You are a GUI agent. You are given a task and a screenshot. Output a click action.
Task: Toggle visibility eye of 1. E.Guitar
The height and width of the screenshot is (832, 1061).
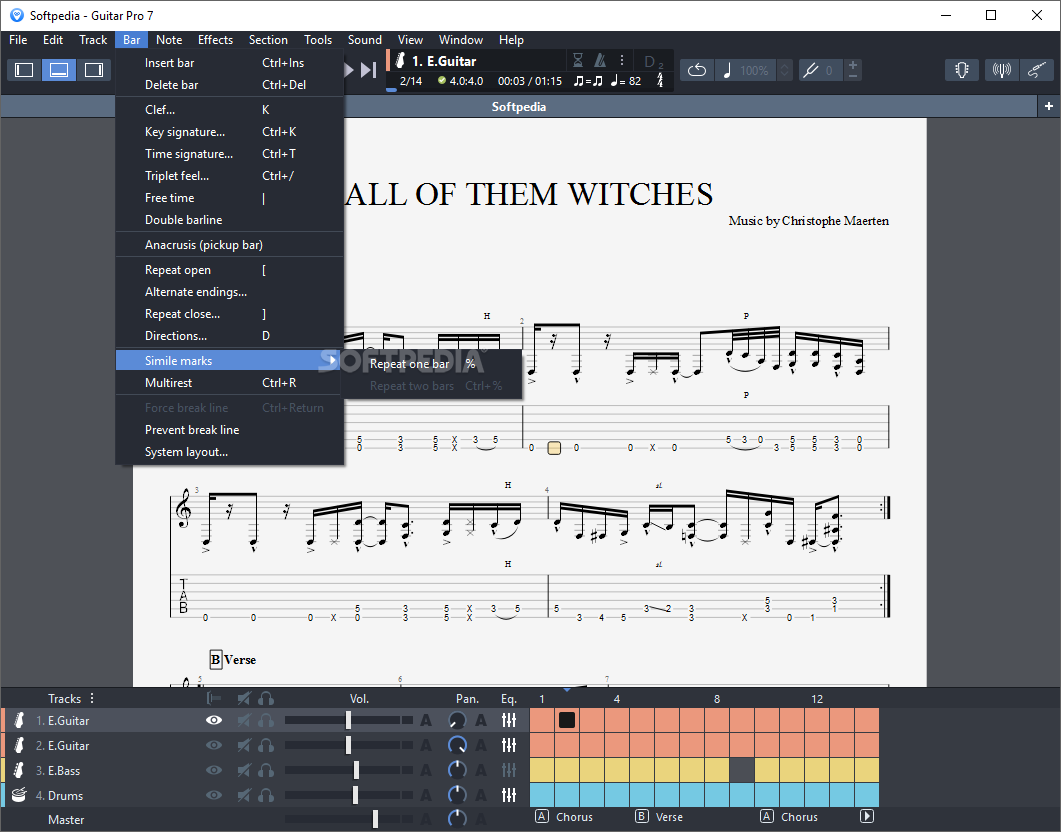[214, 720]
